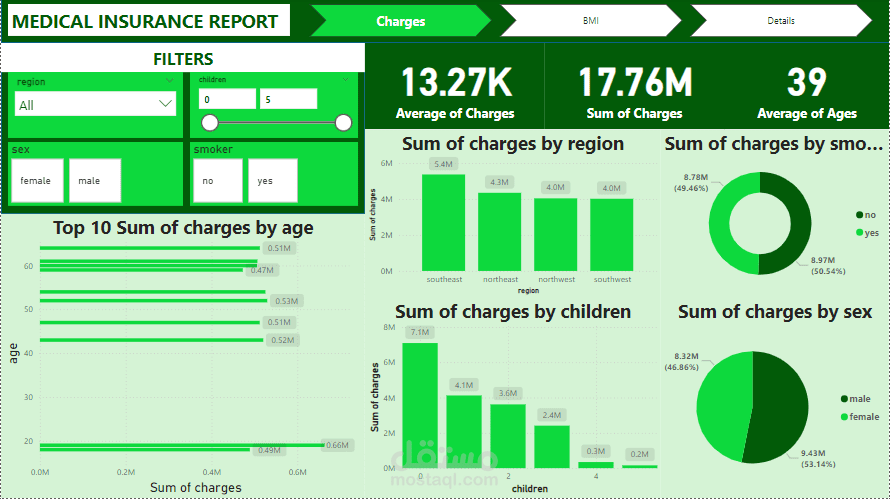Viewport: 890px width, 499px height.
Task: Edit children maximum value field 5
Action: (x=288, y=99)
